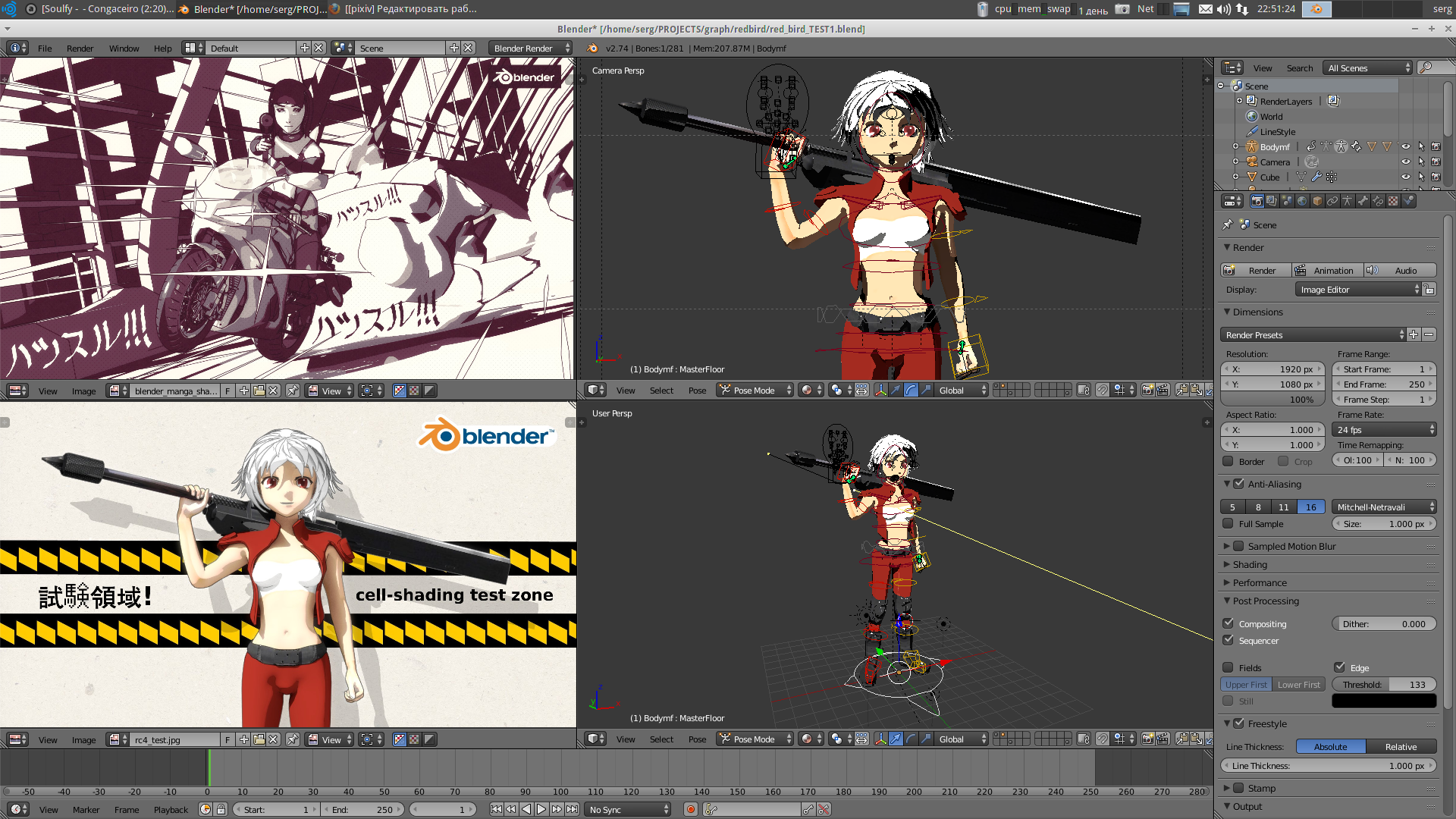The height and width of the screenshot is (819, 1456).
Task: Open the Display Image Editor dropdown
Action: (1359, 290)
